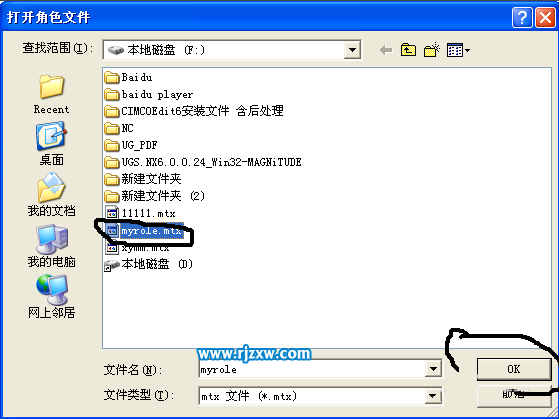Open the View menu icon dropdown

pyautogui.click(x=458, y=50)
